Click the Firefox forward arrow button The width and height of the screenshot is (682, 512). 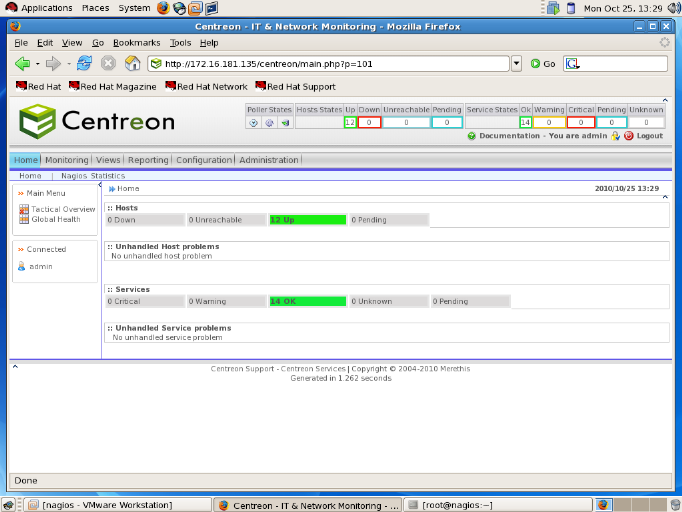pos(53,64)
